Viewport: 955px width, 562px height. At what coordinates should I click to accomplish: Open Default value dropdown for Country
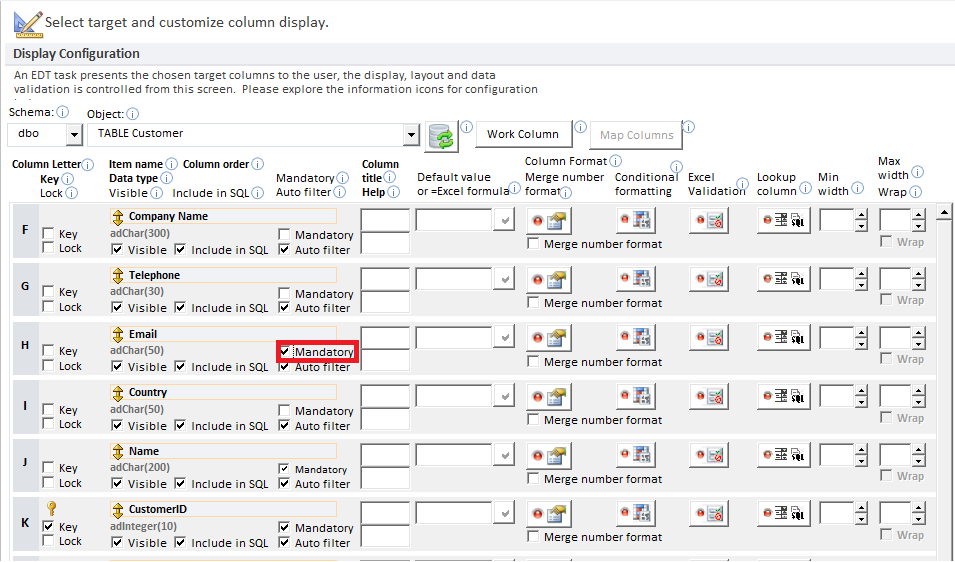[x=504, y=396]
